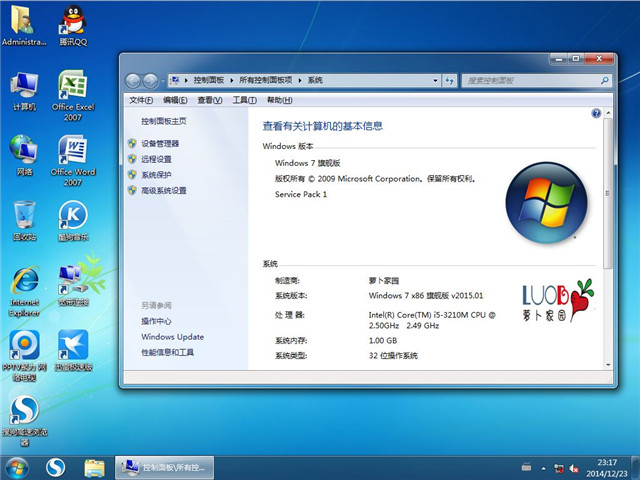Screen dimensions: 640x480
Task: Open Sogou browser from taskbar
Action: click(56, 468)
